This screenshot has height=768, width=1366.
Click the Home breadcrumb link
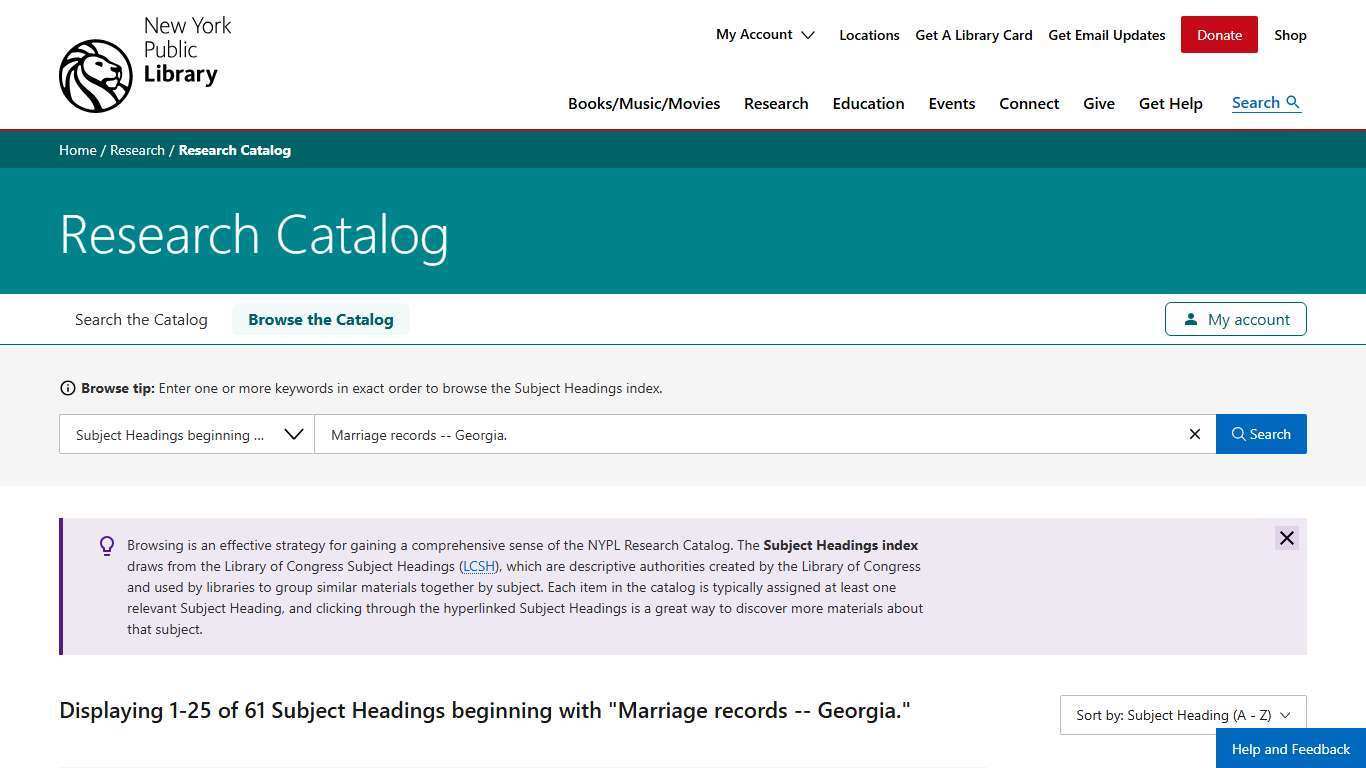77,150
